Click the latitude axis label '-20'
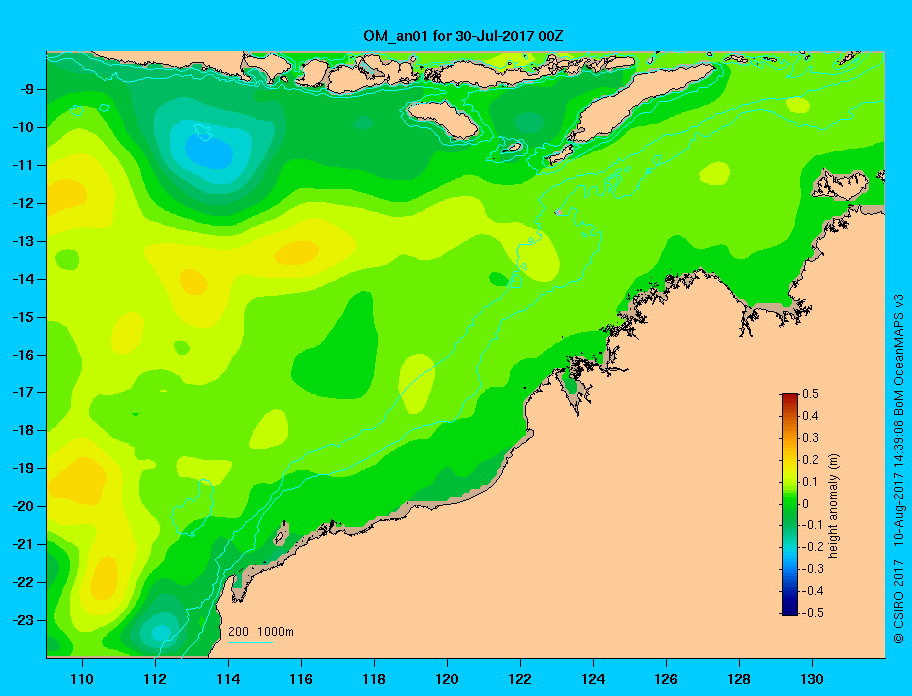 point(23,506)
